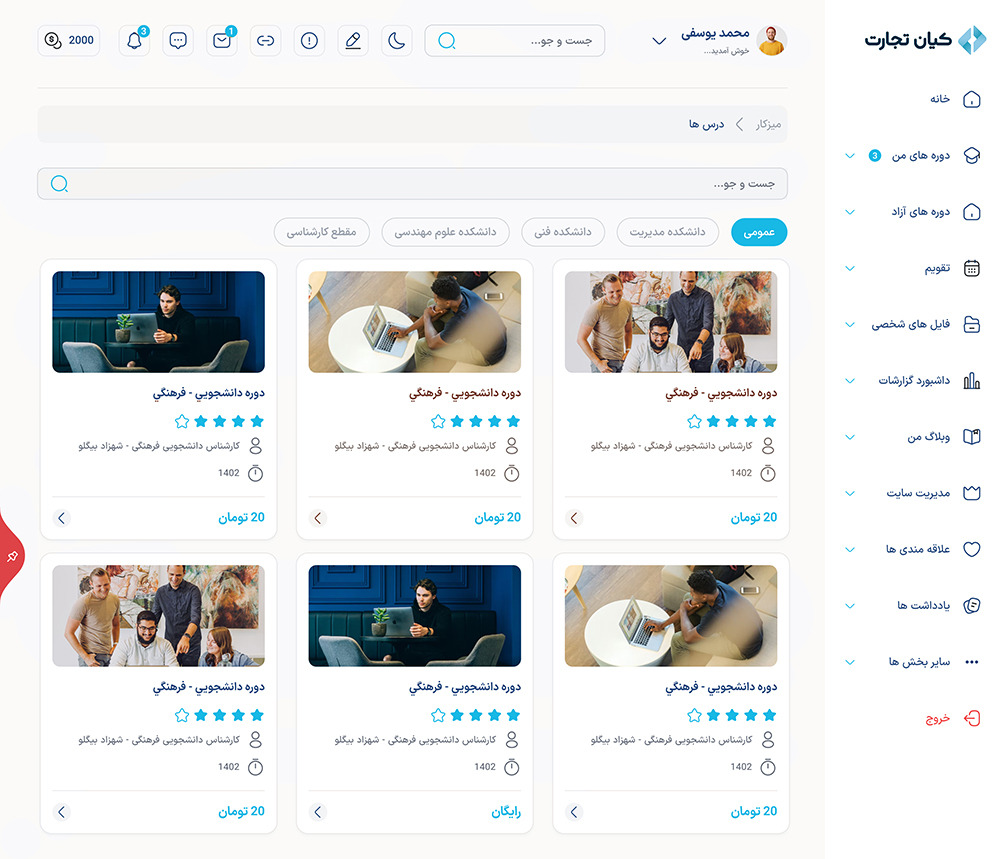Expand the تقویم sidebar item
The image size is (1000, 859).
pyautogui.click(x=912, y=268)
